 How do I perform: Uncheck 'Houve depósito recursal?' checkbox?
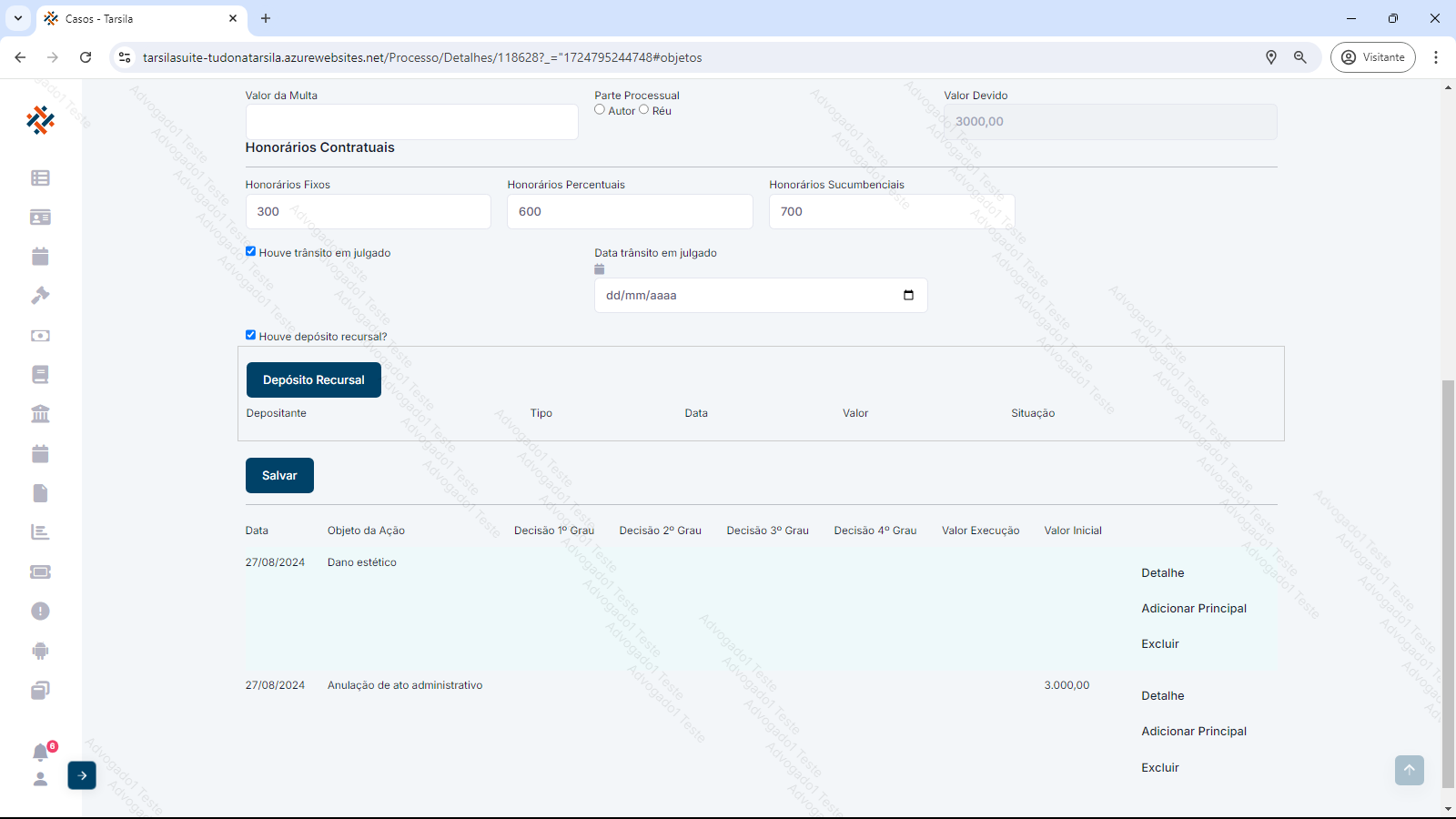[251, 335]
